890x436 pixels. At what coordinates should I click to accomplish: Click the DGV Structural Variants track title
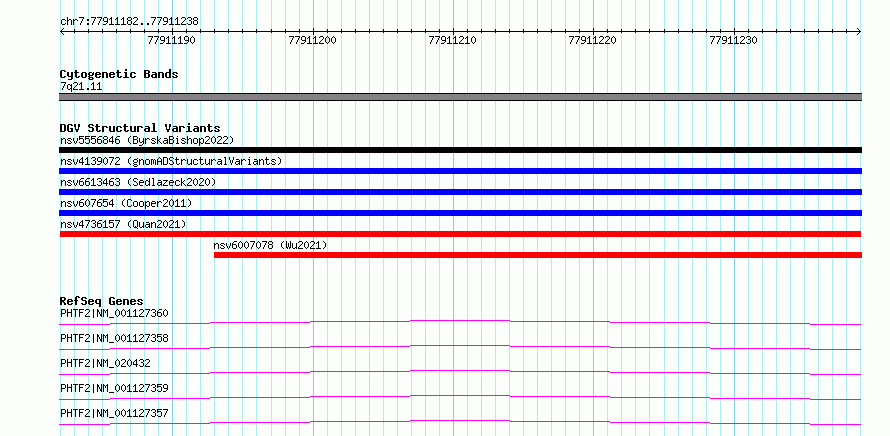140,128
